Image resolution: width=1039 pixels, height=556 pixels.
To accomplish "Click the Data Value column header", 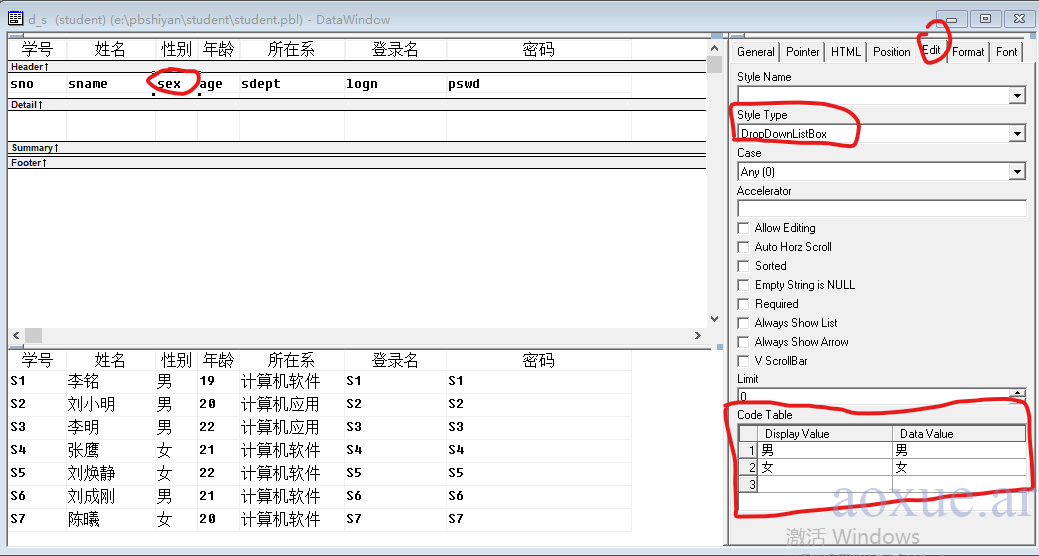I will pyautogui.click(x=959, y=434).
